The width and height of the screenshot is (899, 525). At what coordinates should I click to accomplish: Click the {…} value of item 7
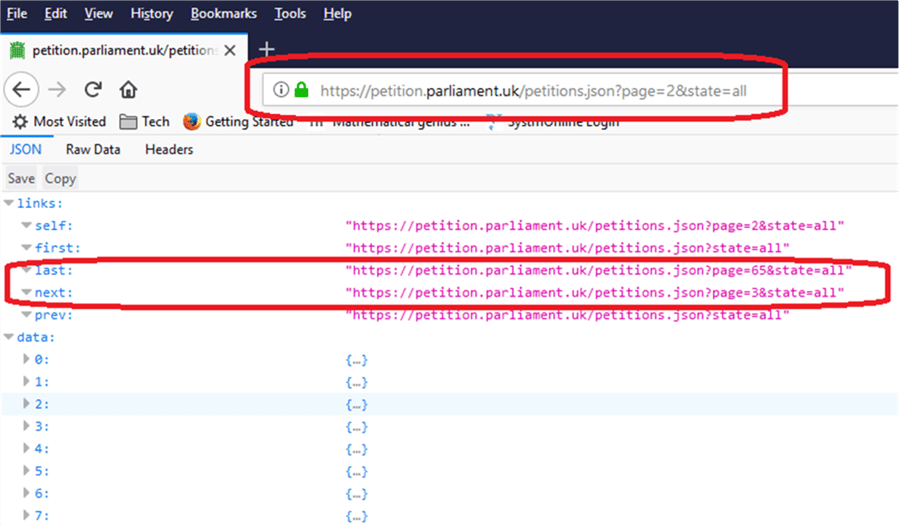pyautogui.click(x=357, y=516)
